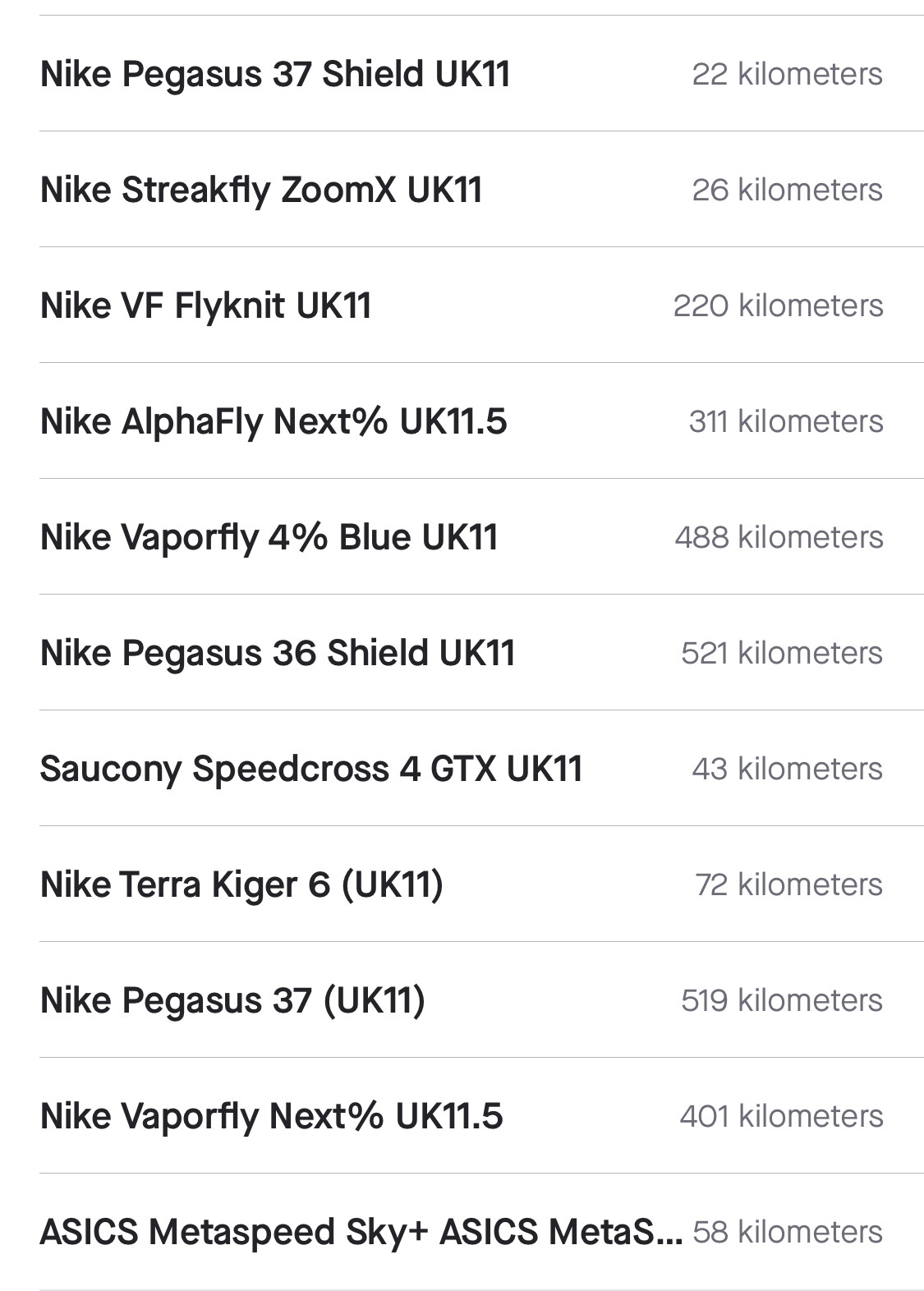Open Nike VF Flyknit UK11 row
The width and height of the screenshot is (924, 1291).
pyautogui.click(x=462, y=306)
